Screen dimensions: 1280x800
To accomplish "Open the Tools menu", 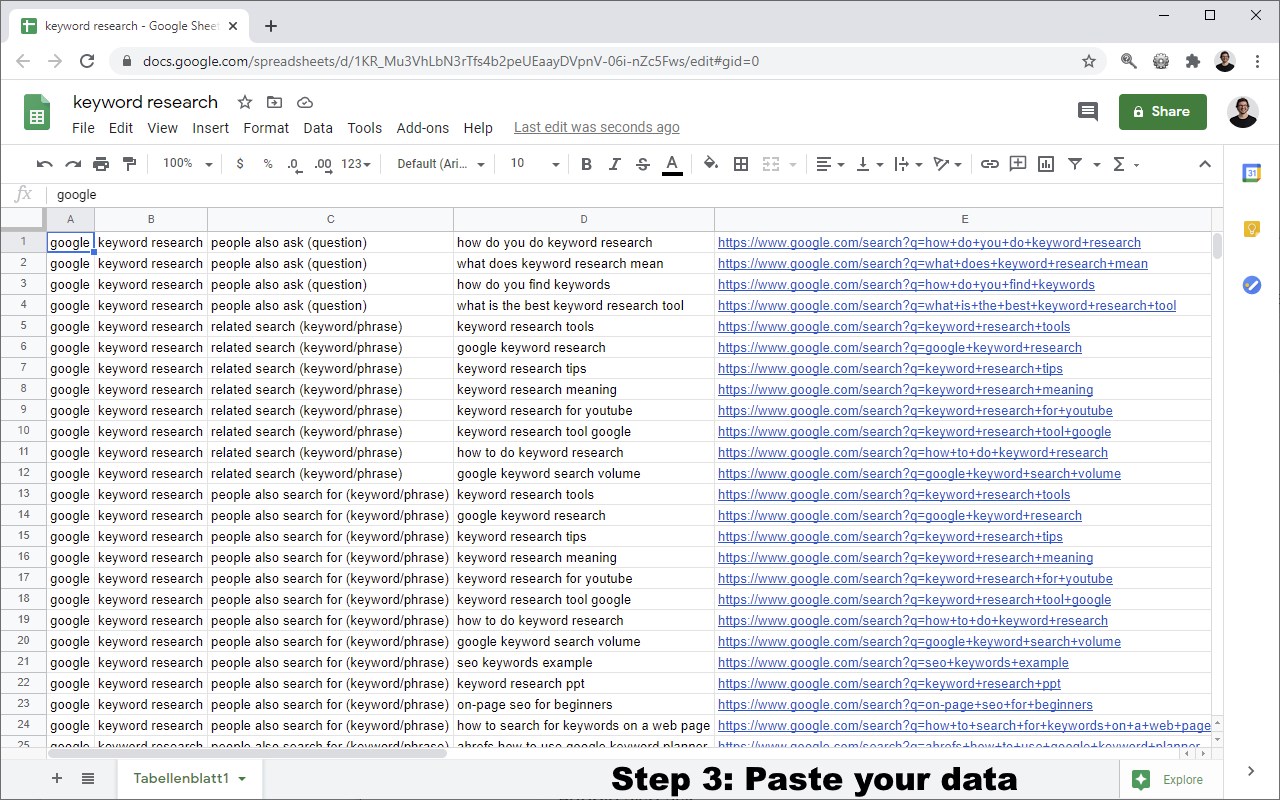I will [365, 128].
